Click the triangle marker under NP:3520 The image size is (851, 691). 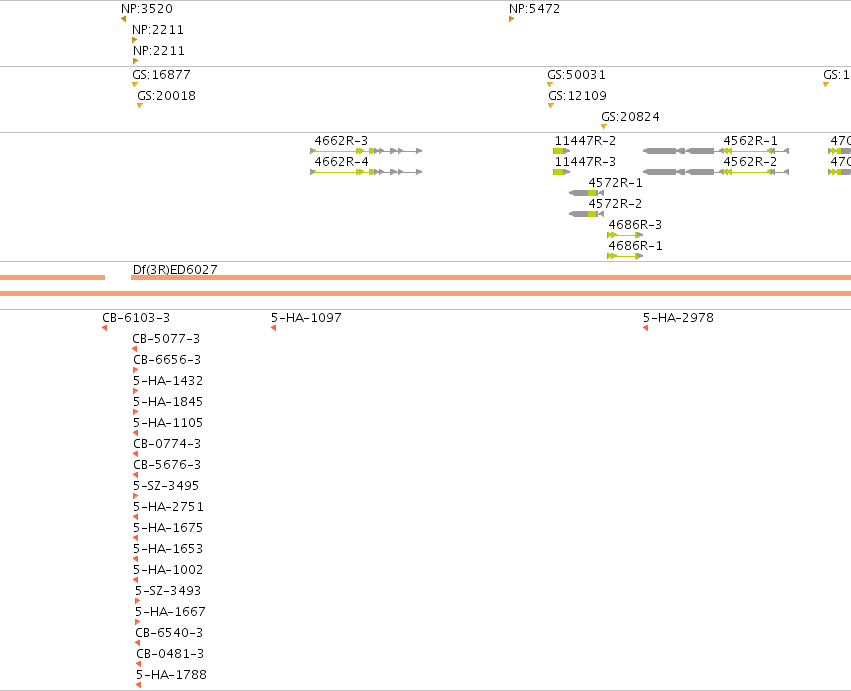point(124,19)
